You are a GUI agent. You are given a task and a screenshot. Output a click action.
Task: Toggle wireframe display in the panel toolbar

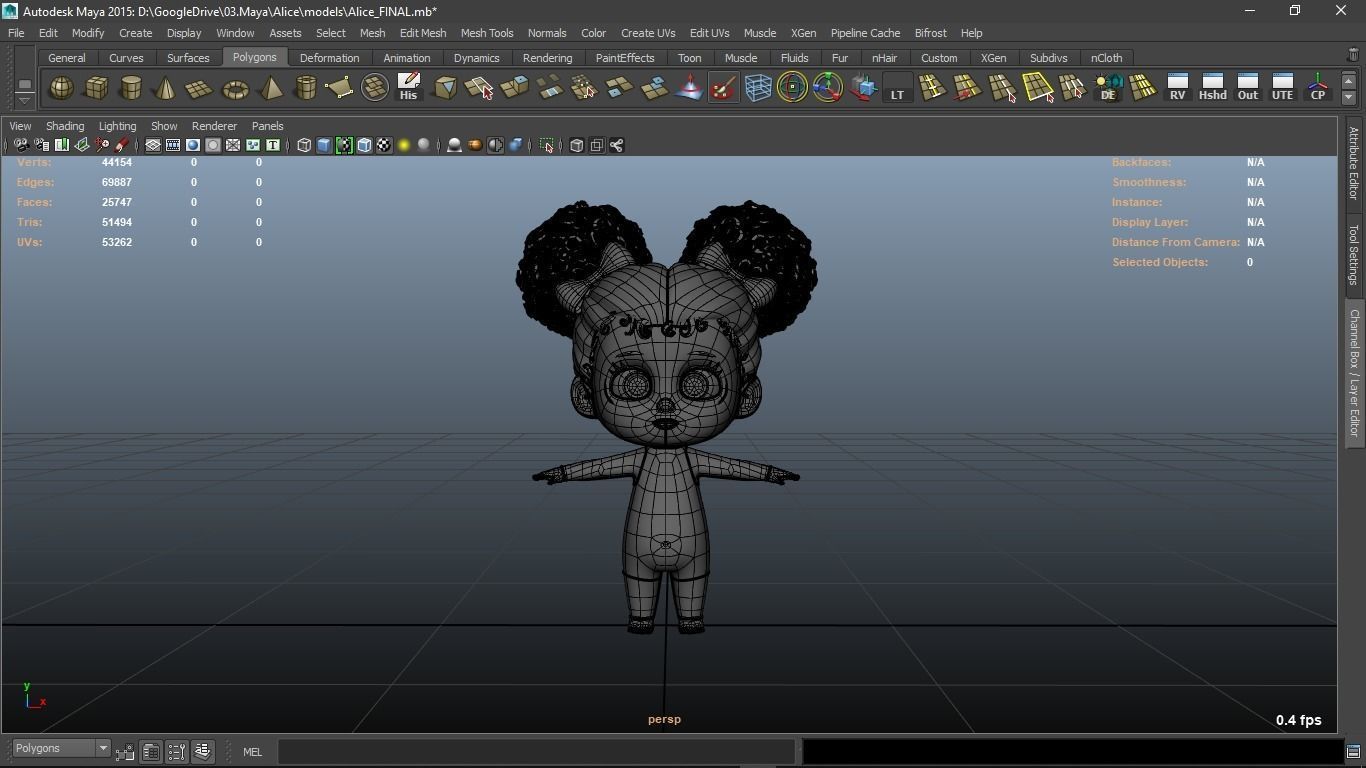(x=304, y=145)
